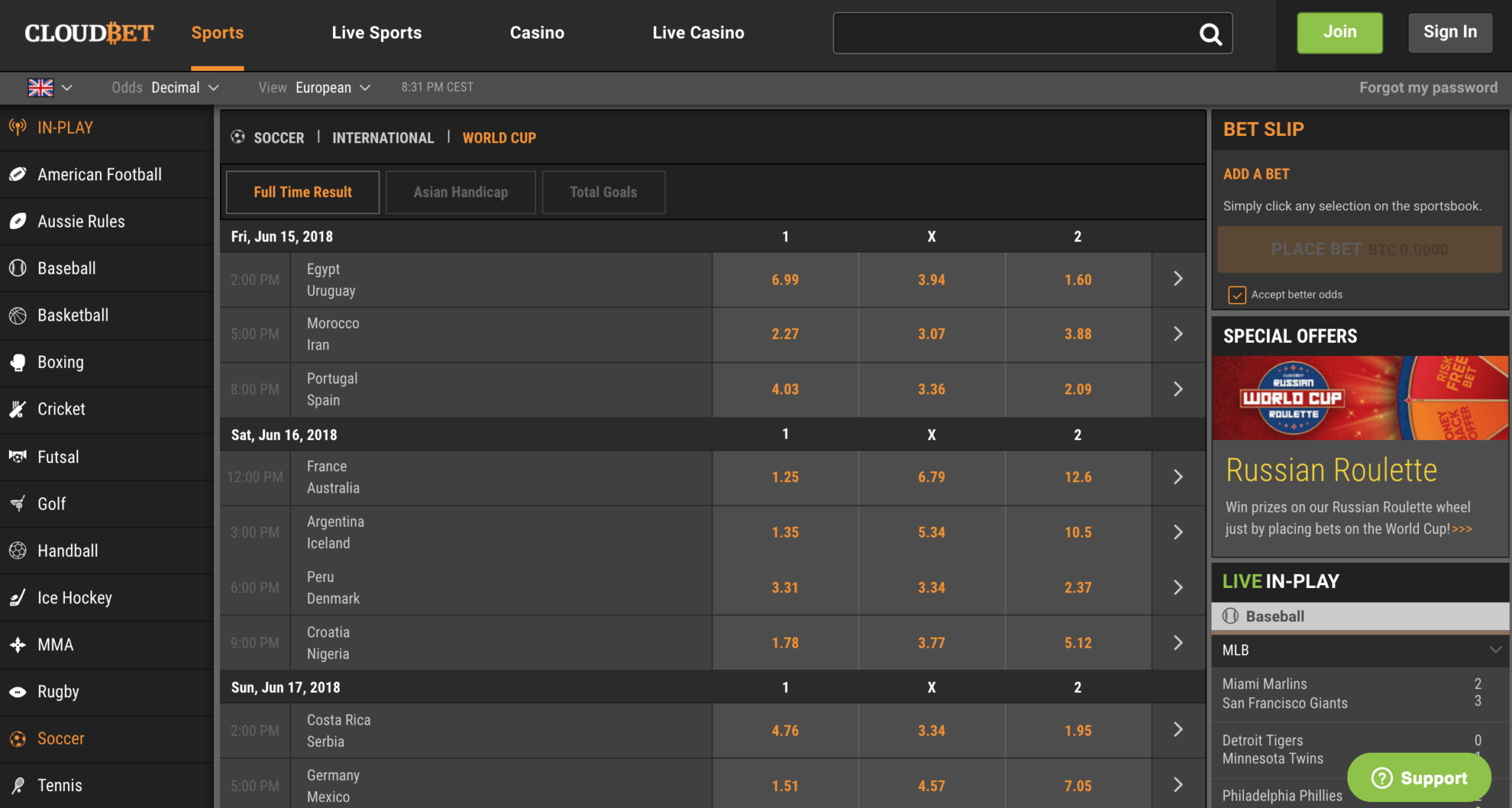Click the Boxing glove icon
The width and height of the screenshot is (1512, 808).
point(18,363)
